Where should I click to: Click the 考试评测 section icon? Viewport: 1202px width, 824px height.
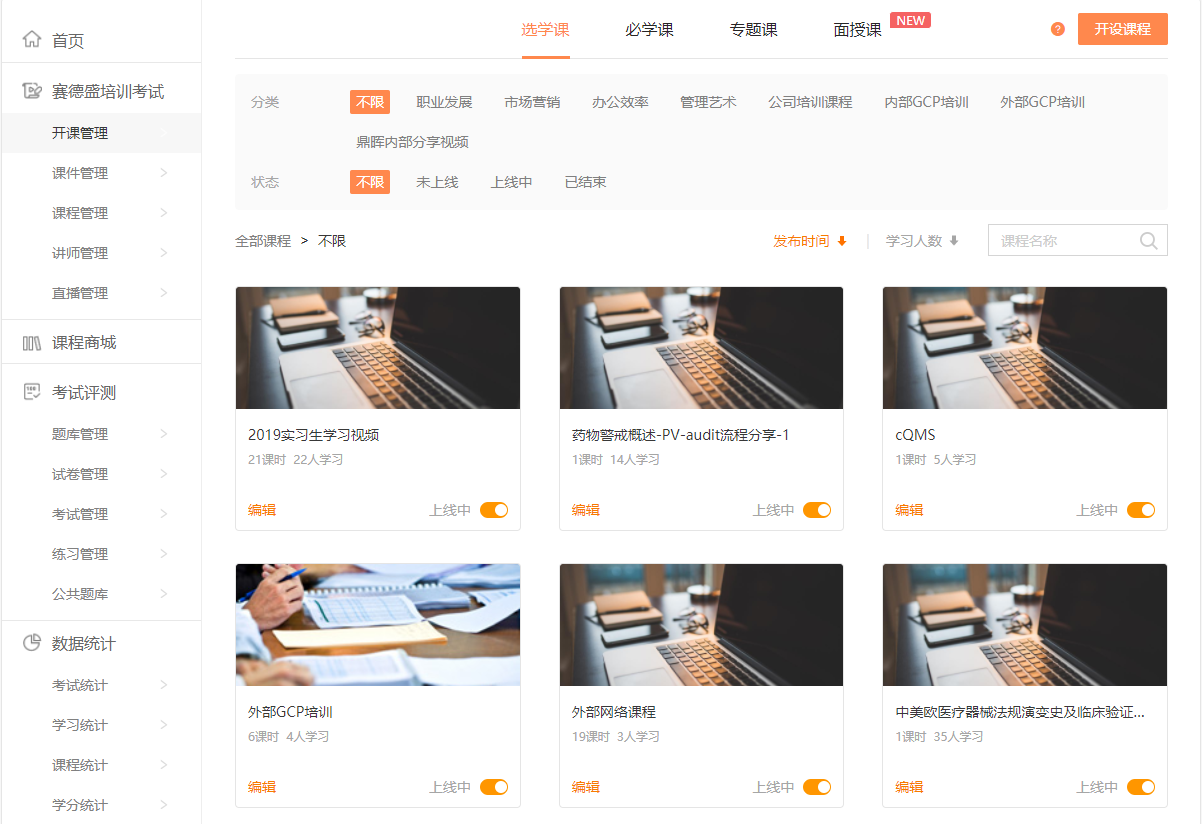(x=32, y=392)
